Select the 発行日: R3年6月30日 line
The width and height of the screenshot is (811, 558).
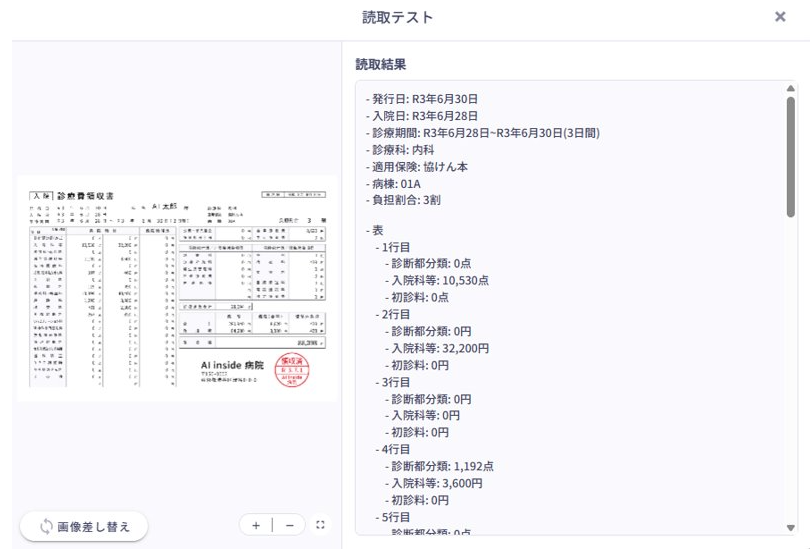[422, 99]
